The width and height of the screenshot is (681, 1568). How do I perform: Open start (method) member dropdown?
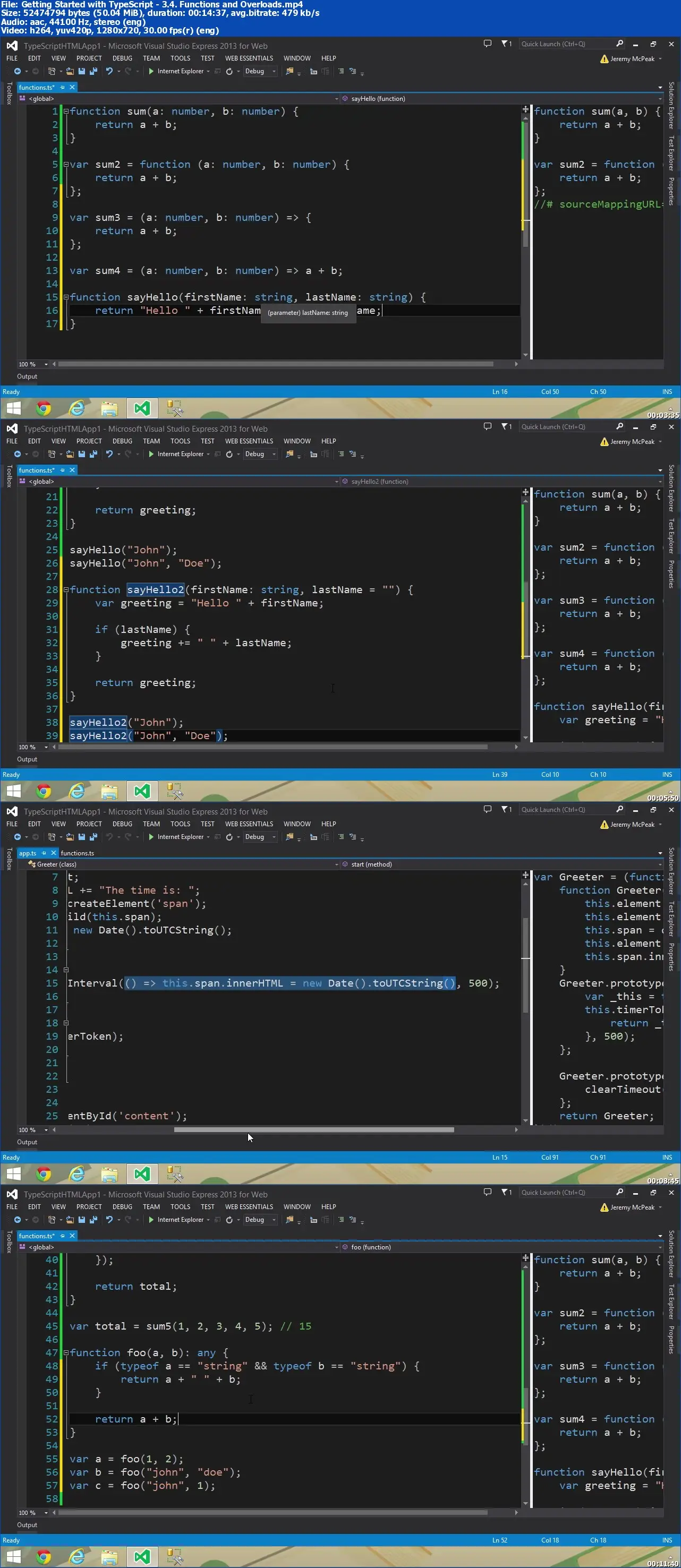coord(501,864)
